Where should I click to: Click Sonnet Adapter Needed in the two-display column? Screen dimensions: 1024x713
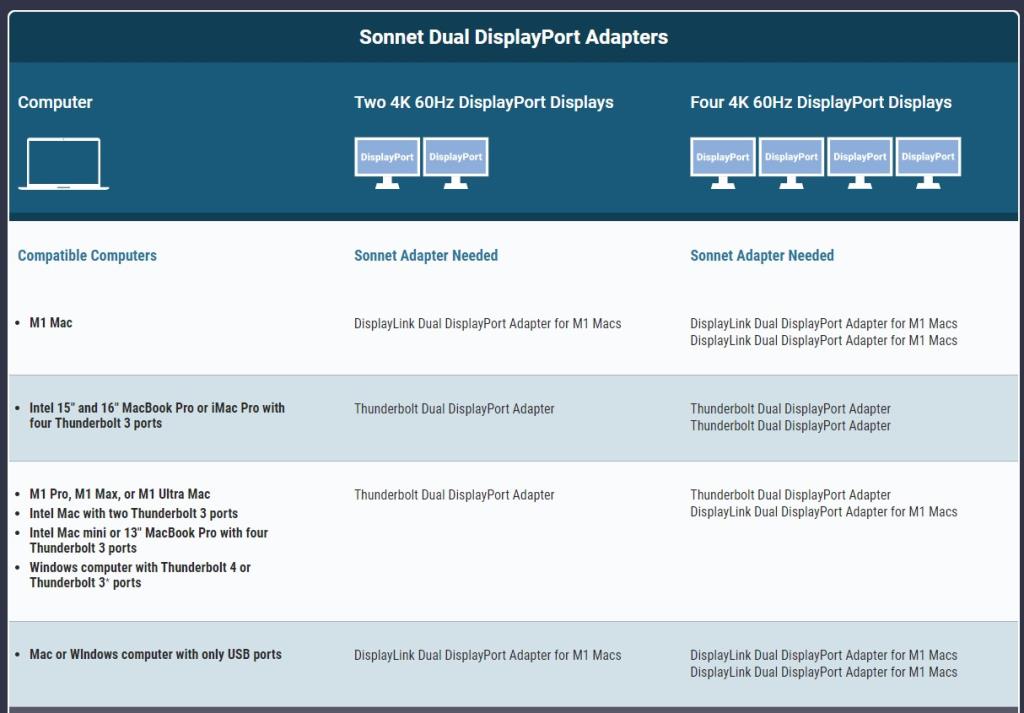pos(425,255)
